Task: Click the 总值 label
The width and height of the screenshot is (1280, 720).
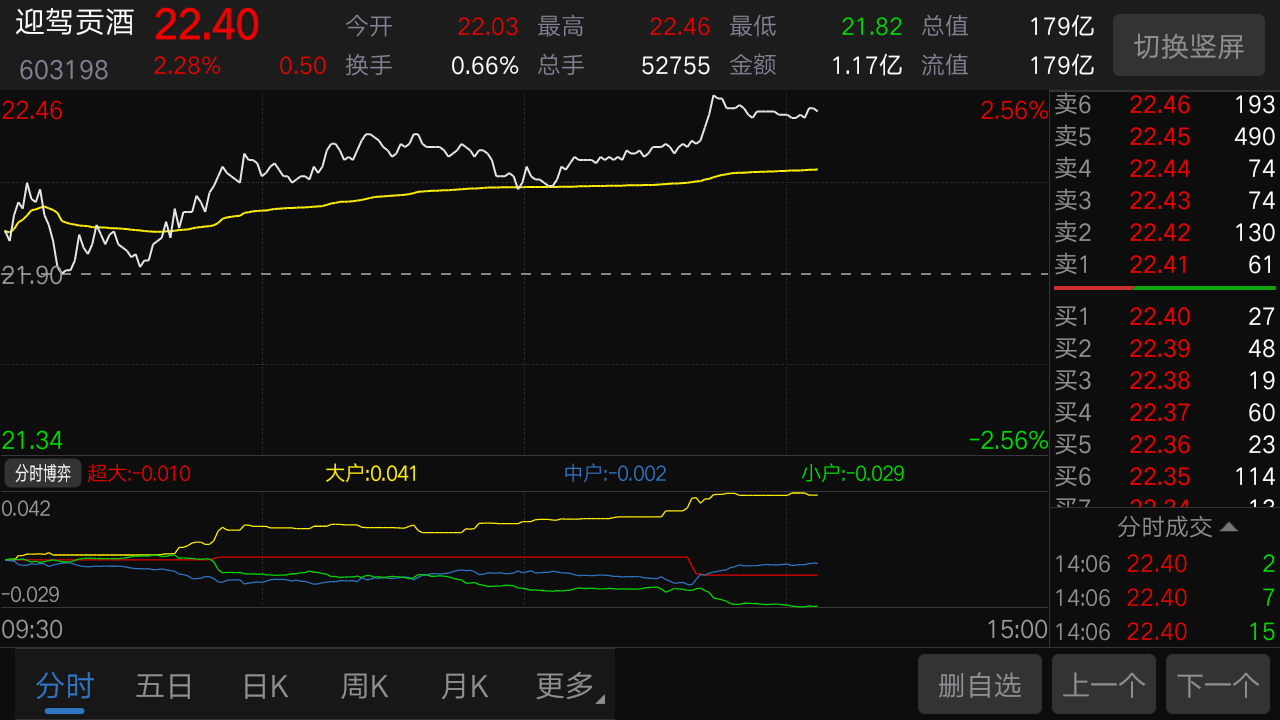Action: (945, 27)
